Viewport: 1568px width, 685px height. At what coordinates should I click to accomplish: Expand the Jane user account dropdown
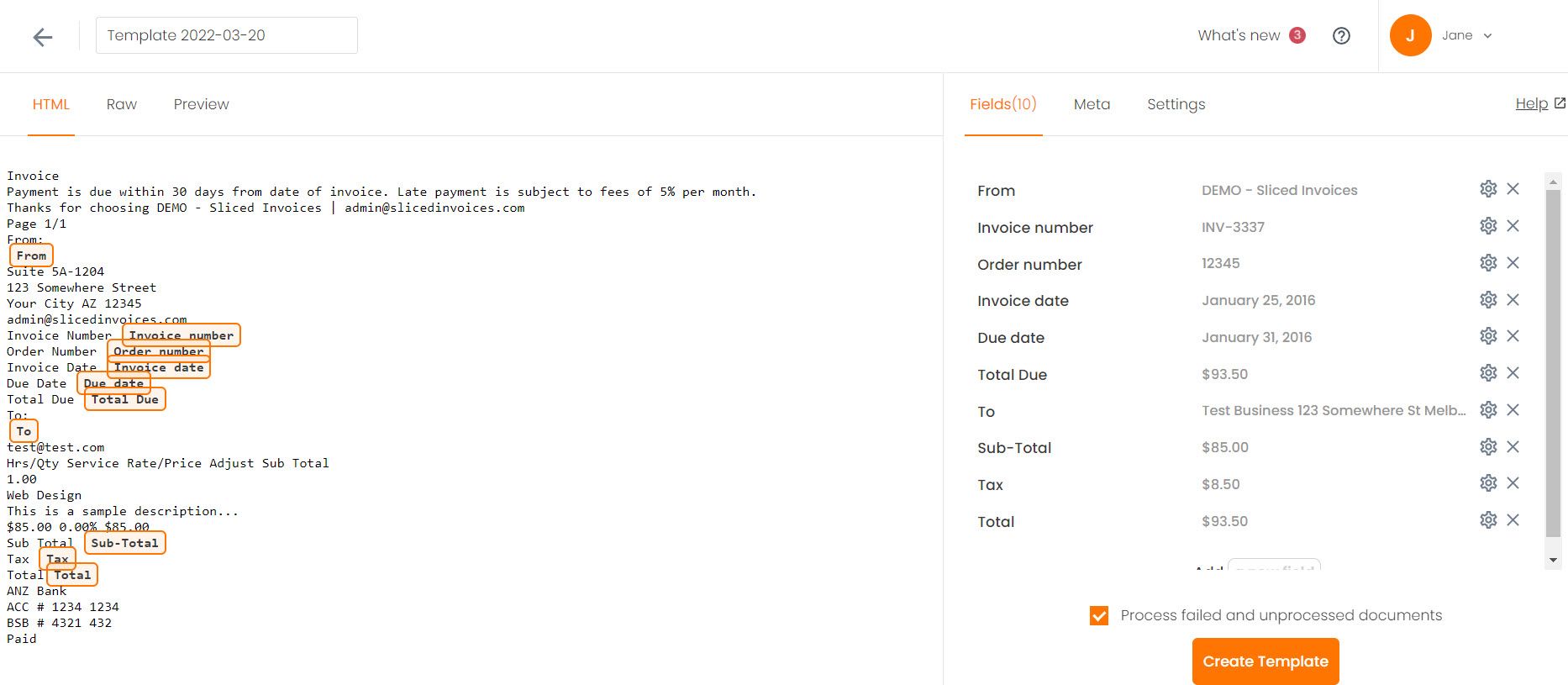pos(1465,35)
